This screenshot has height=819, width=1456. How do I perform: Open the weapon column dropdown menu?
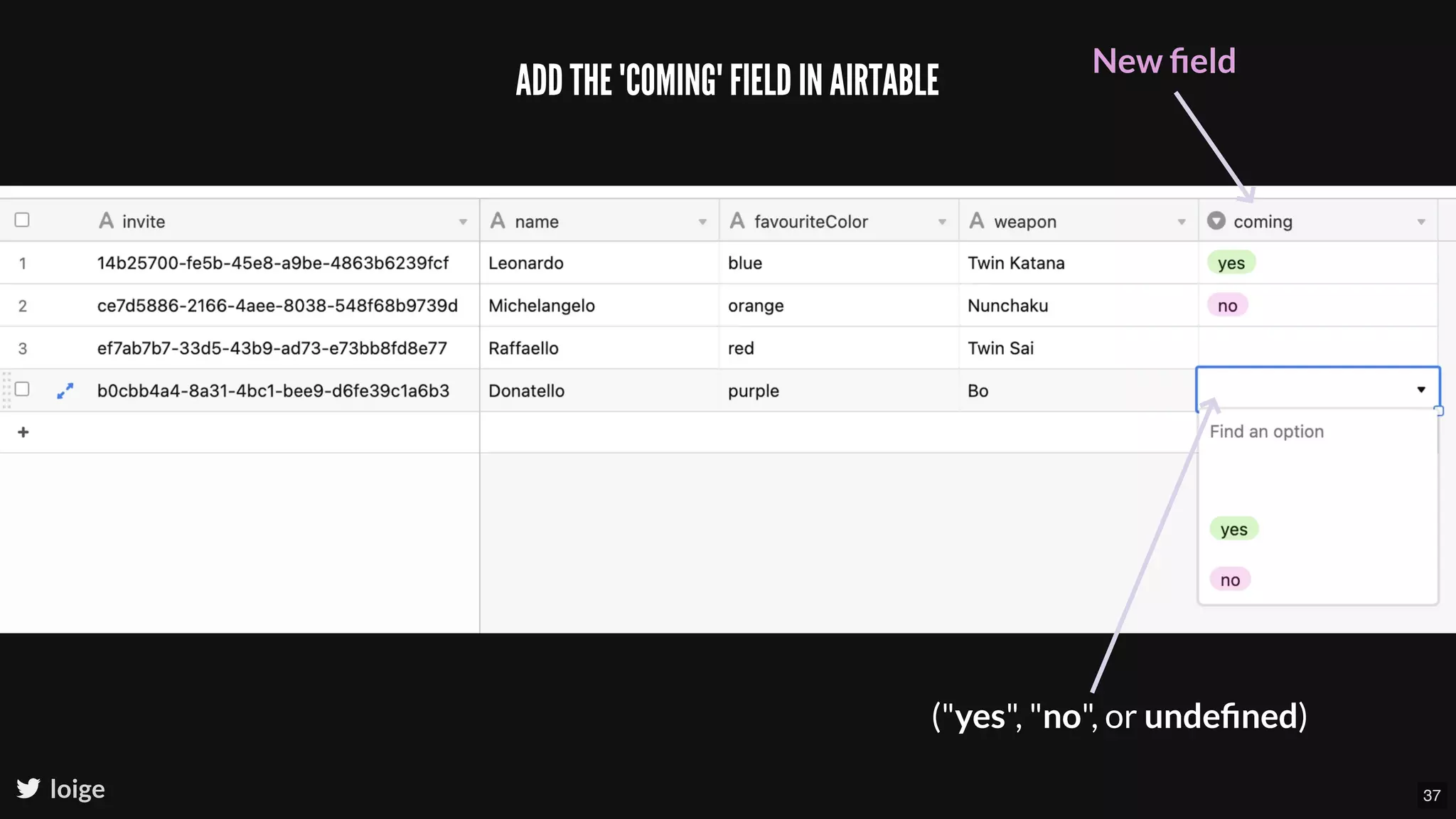pos(1182,222)
